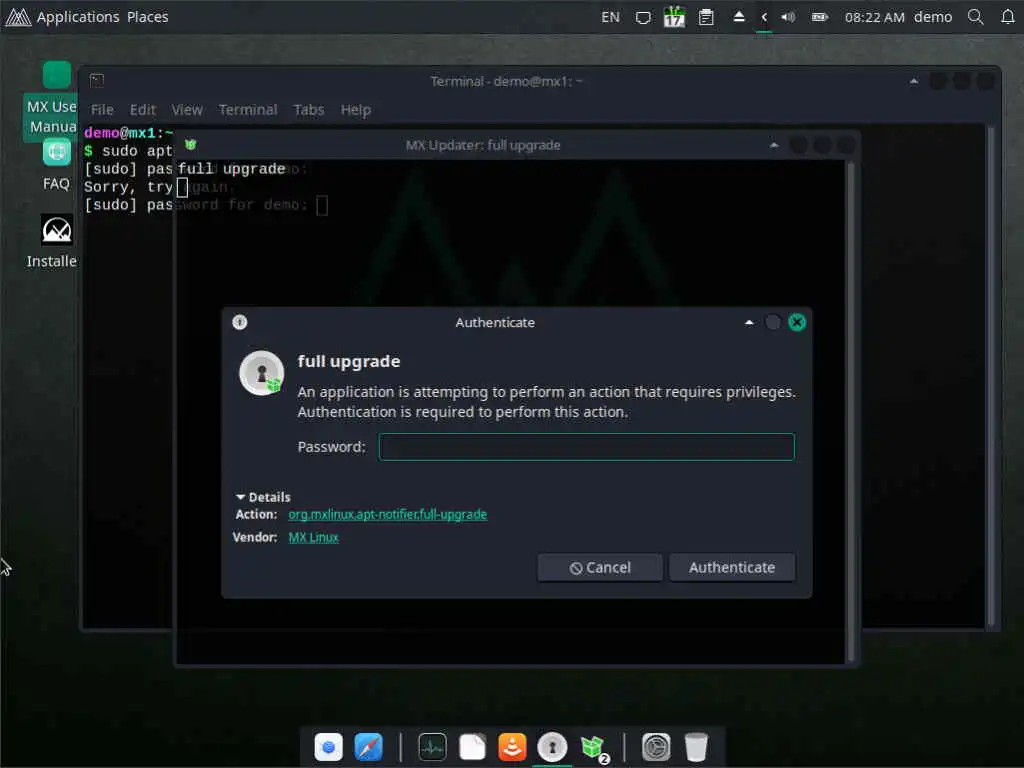Click the demo user name in panel
The height and width of the screenshot is (768, 1024).
pos(933,17)
